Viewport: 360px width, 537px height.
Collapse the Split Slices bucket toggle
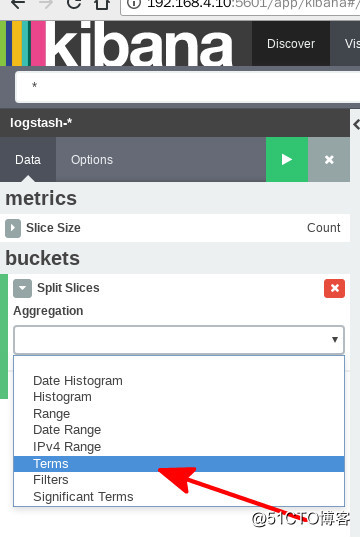click(x=22, y=288)
